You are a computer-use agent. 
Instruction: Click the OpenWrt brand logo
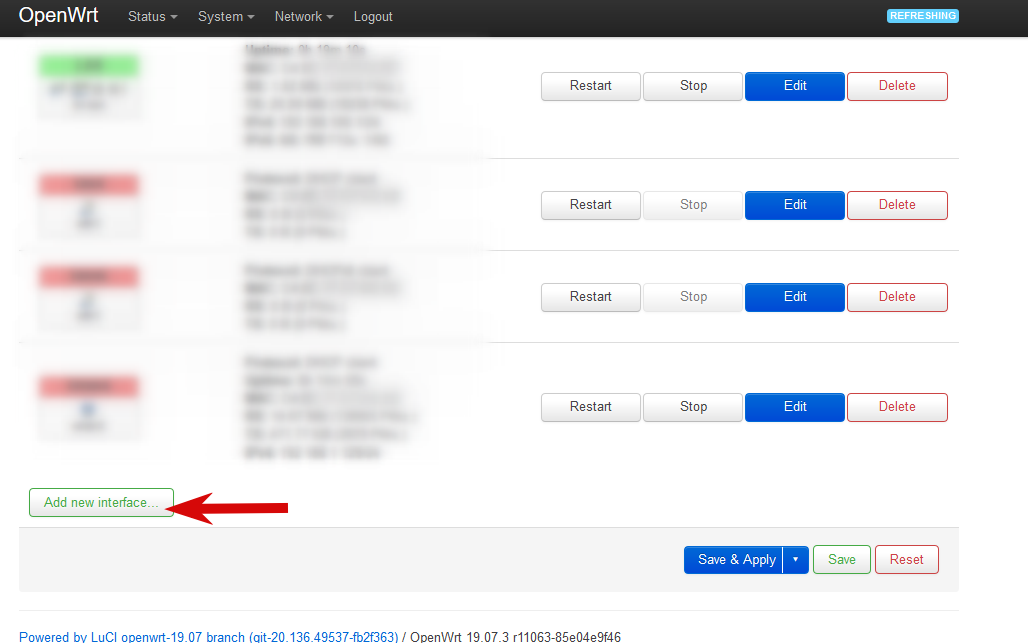tap(58, 16)
